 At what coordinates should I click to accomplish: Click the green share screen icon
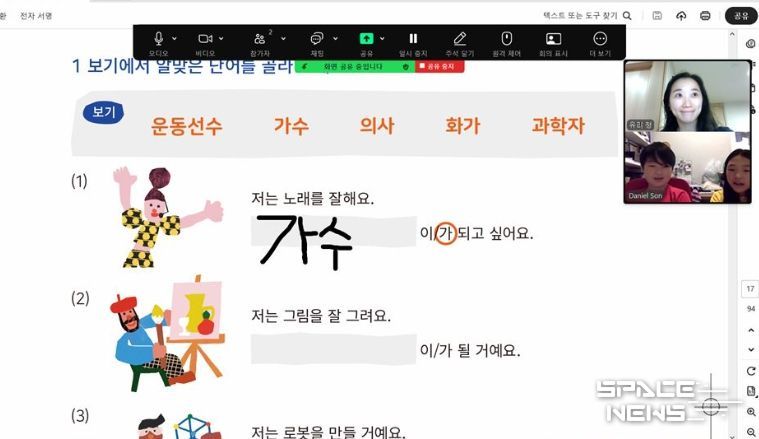click(366, 38)
